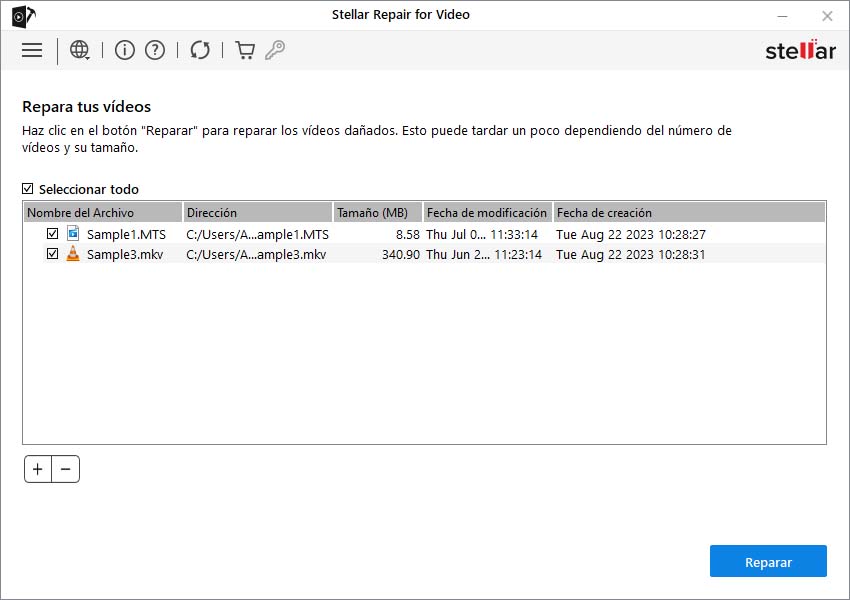Click the Sample1.MTS file type icon
The height and width of the screenshot is (600, 850).
coord(73,234)
